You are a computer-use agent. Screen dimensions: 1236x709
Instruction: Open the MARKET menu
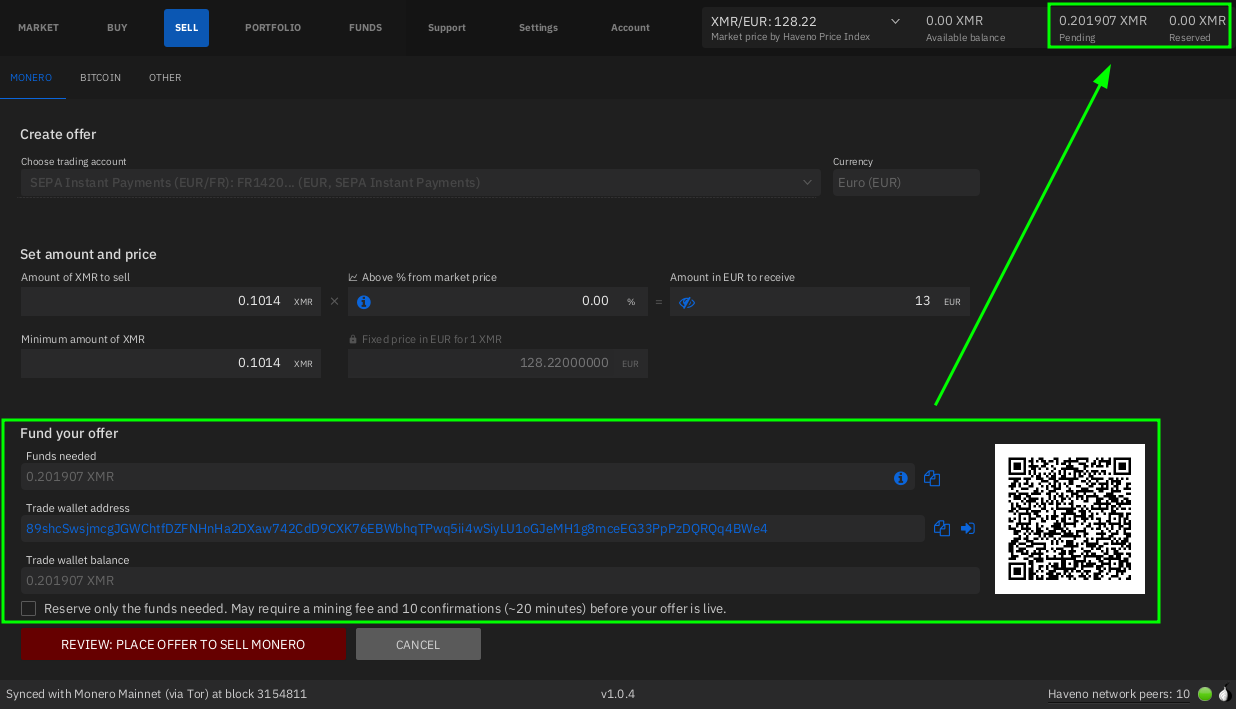coord(38,28)
